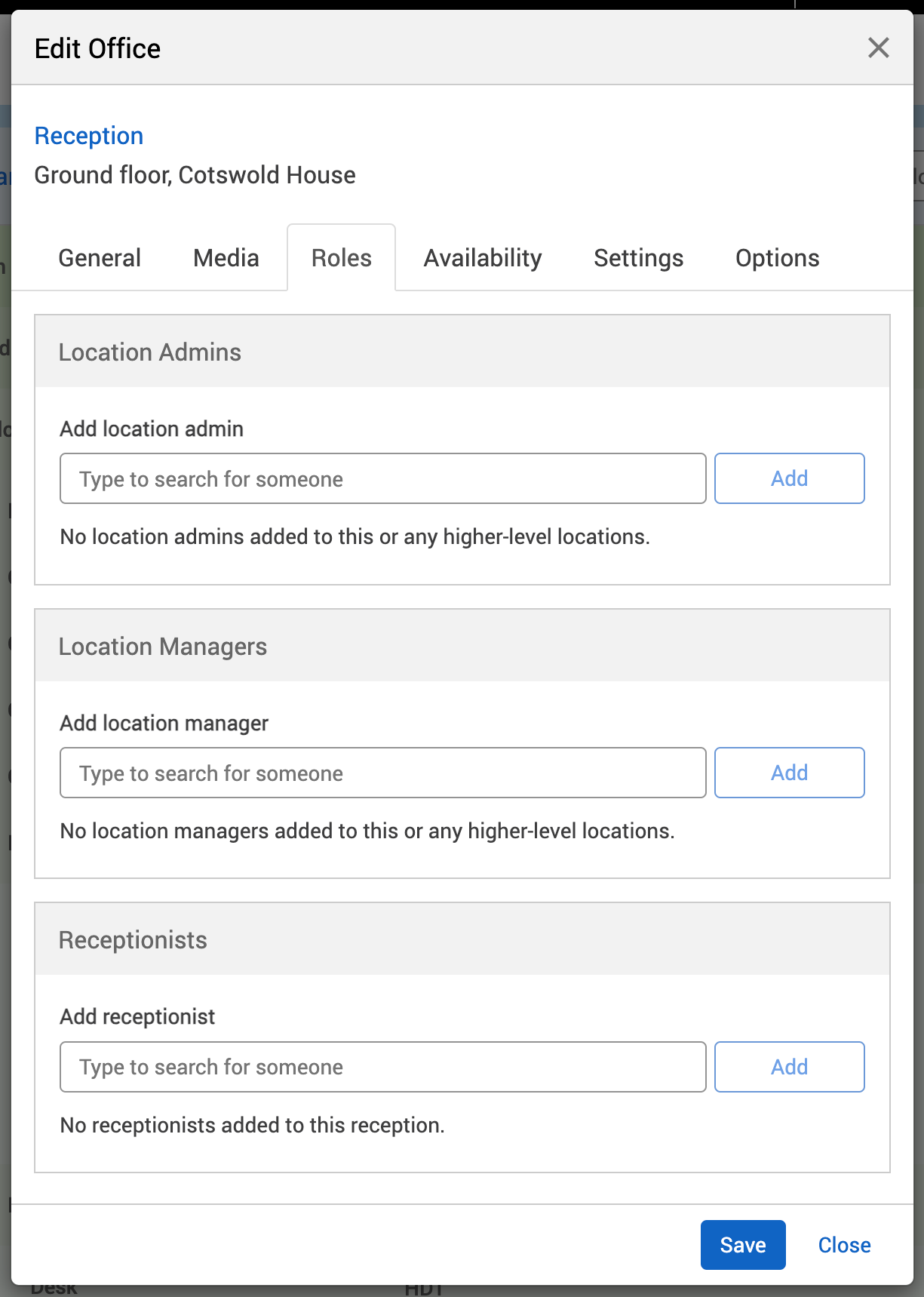Image resolution: width=924 pixels, height=1297 pixels.
Task: Click the Location Managers section header
Action: pos(163,647)
